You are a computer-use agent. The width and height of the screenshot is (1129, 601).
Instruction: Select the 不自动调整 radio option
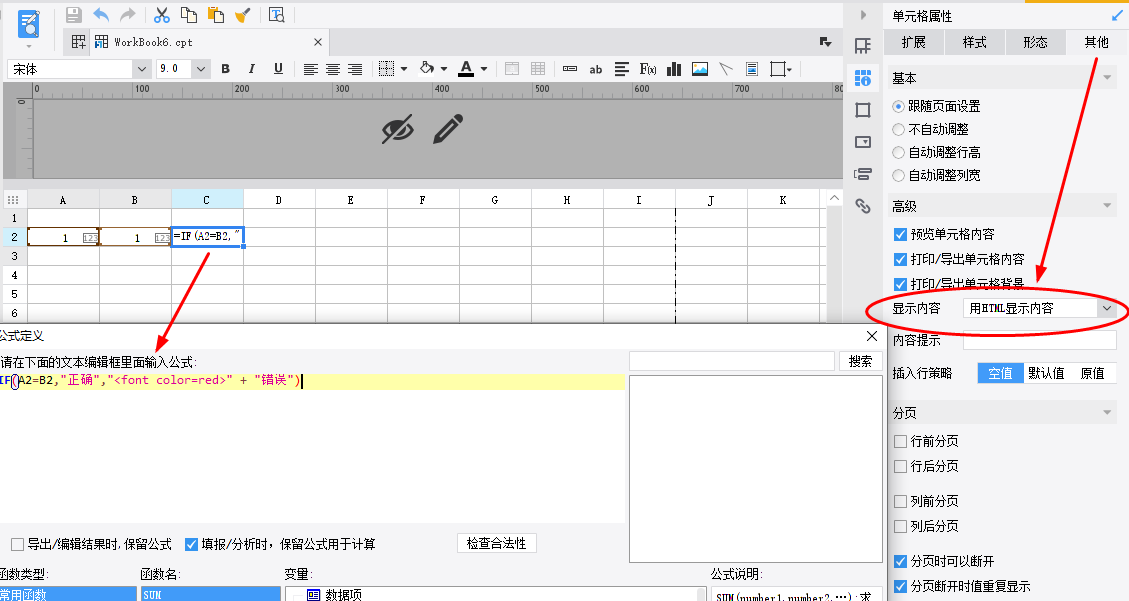click(900, 129)
